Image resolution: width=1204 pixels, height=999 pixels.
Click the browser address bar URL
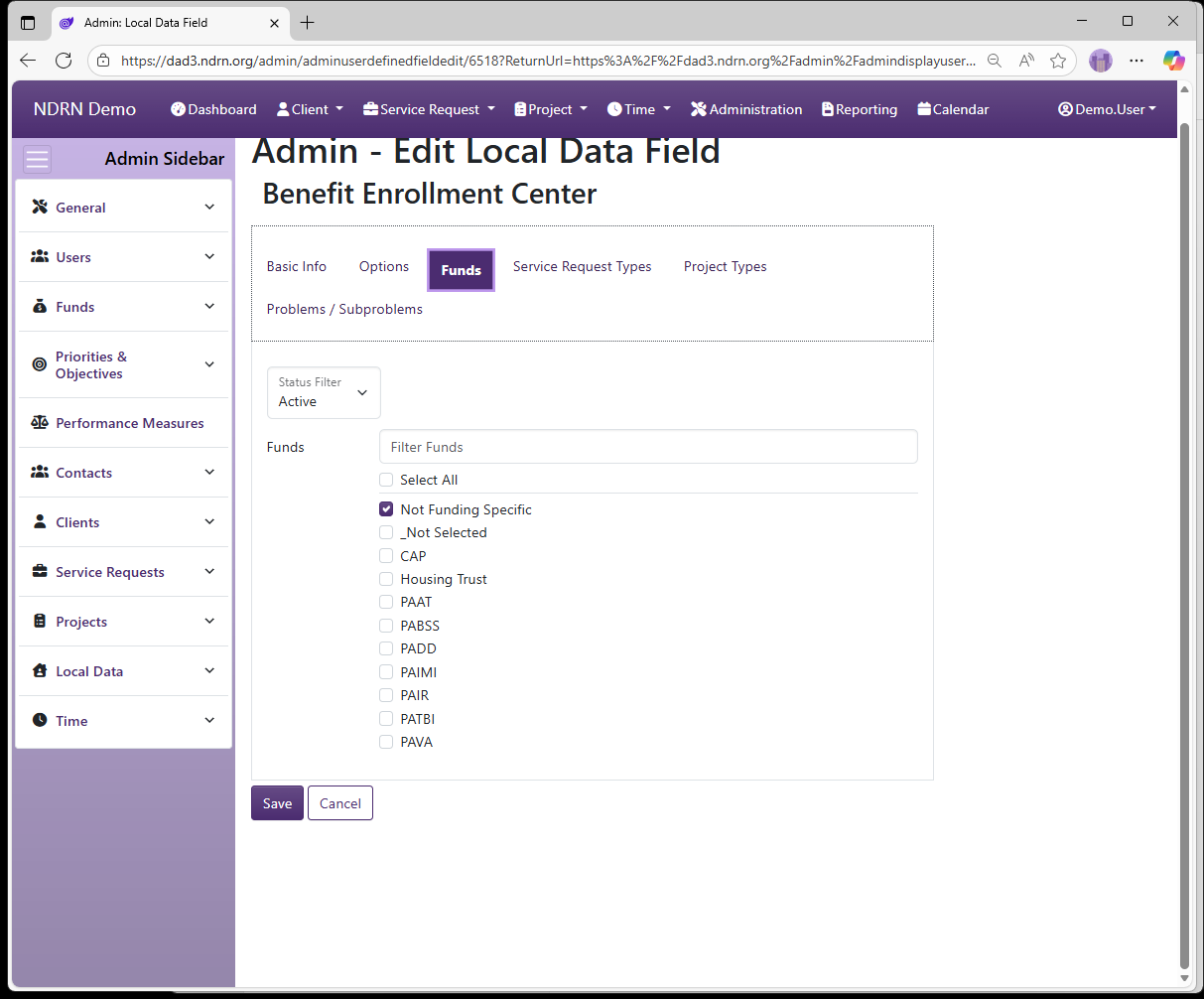pyautogui.click(x=548, y=61)
